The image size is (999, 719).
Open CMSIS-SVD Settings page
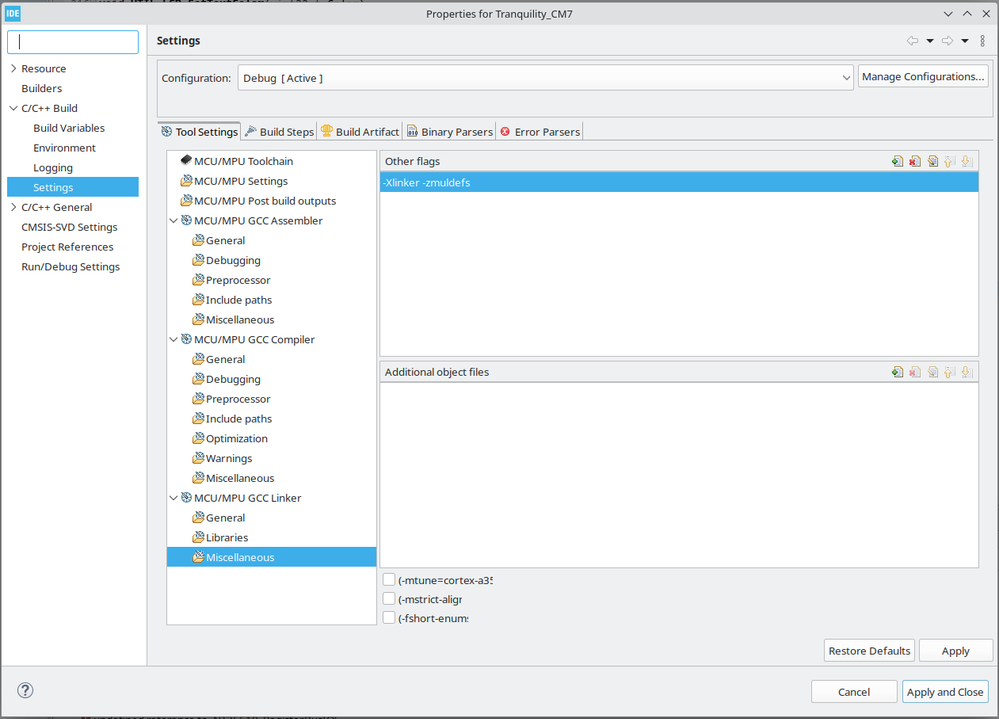[69, 227]
